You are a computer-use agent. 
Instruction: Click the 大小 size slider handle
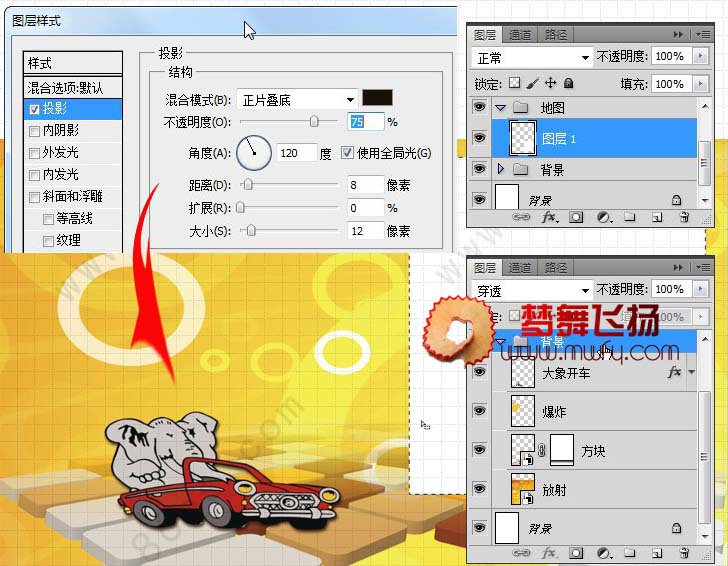[251, 230]
